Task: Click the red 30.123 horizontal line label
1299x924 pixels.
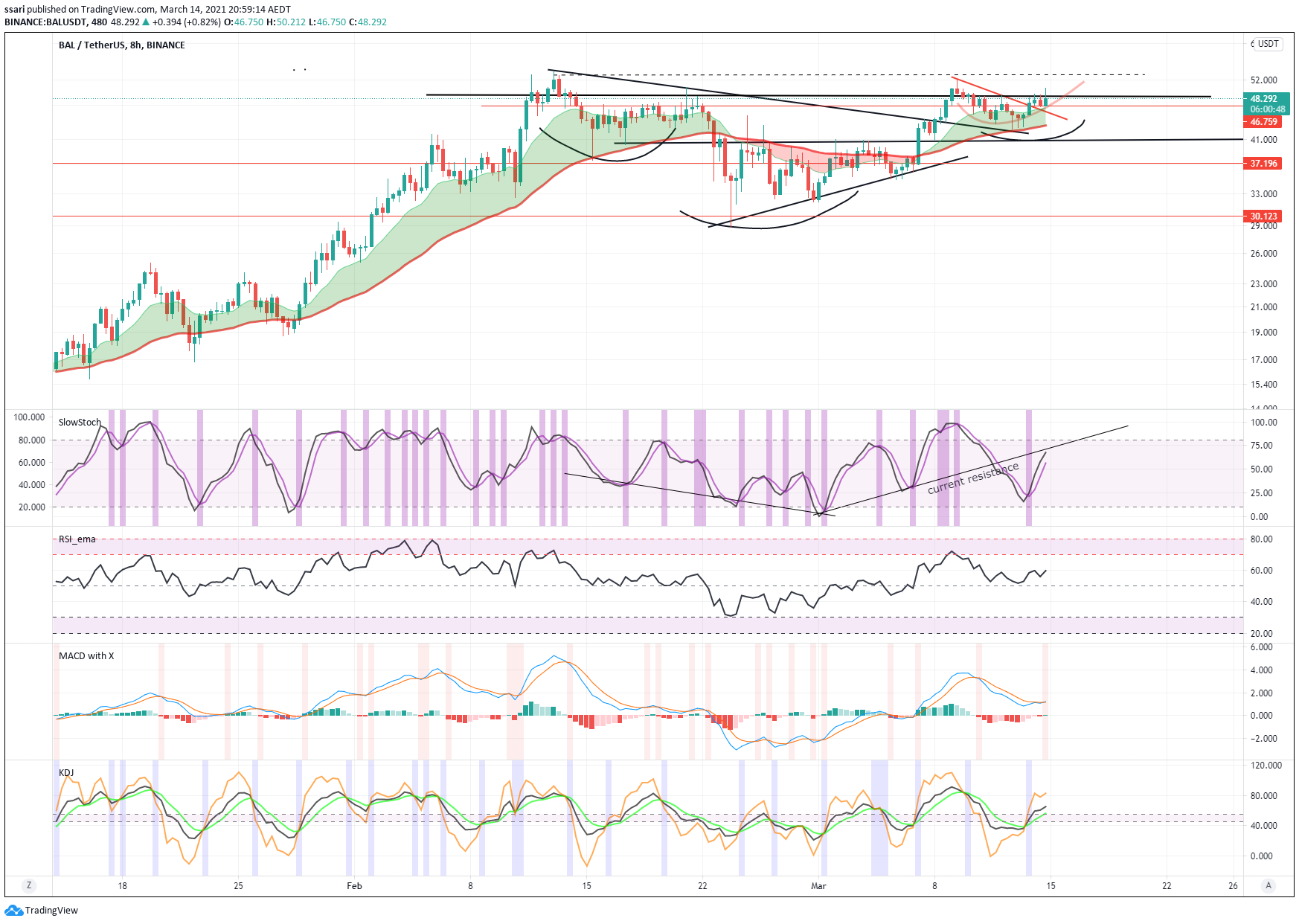Action: point(1263,216)
